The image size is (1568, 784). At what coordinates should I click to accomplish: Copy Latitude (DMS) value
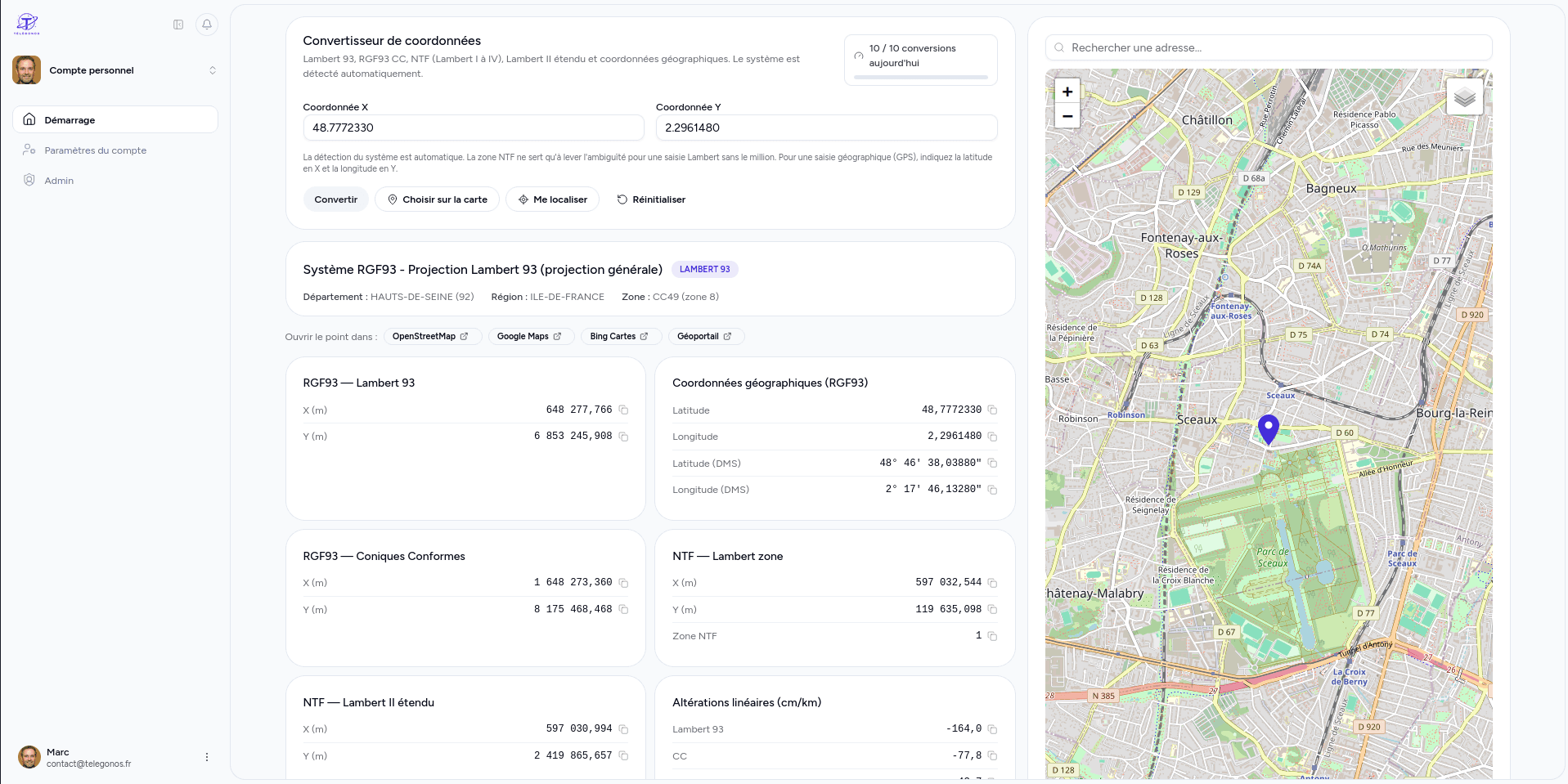coord(992,463)
